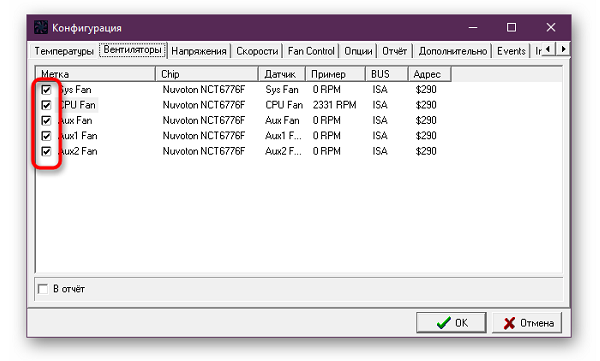Click ISA in the CPU Fan row

click(380, 105)
